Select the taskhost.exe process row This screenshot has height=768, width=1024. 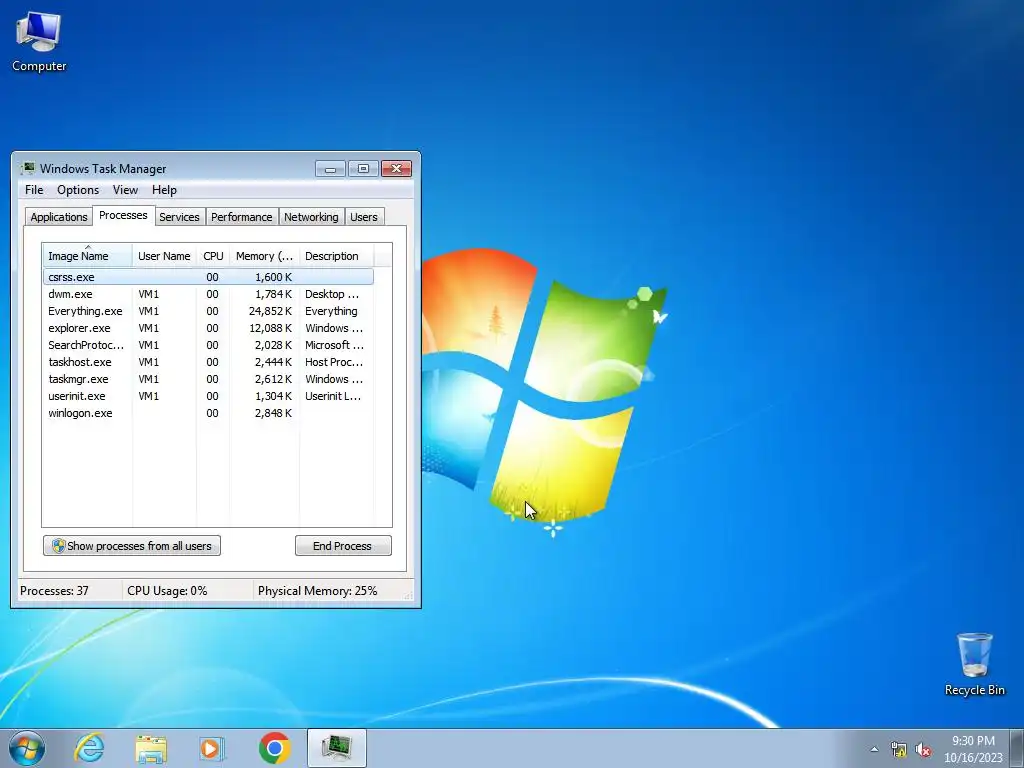coord(208,362)
